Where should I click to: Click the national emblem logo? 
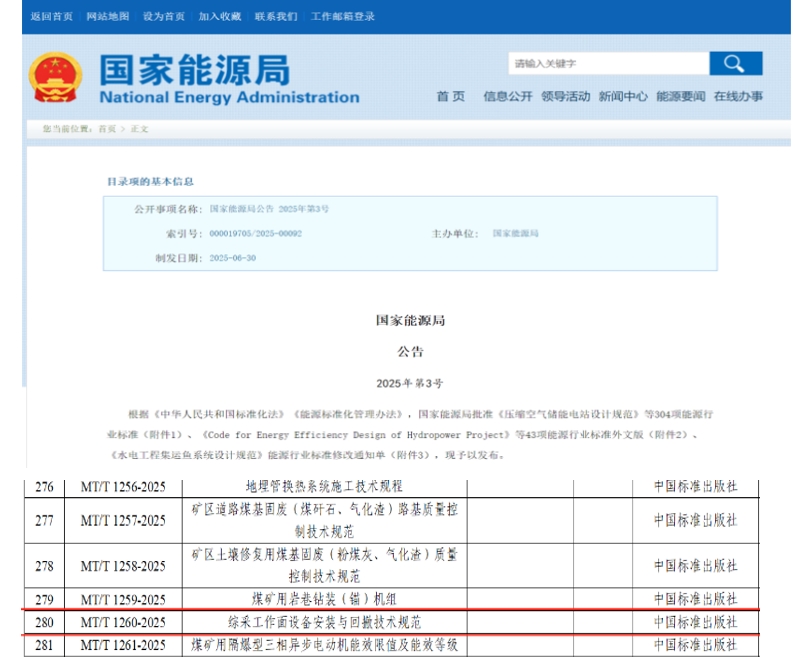click(55, 78)
